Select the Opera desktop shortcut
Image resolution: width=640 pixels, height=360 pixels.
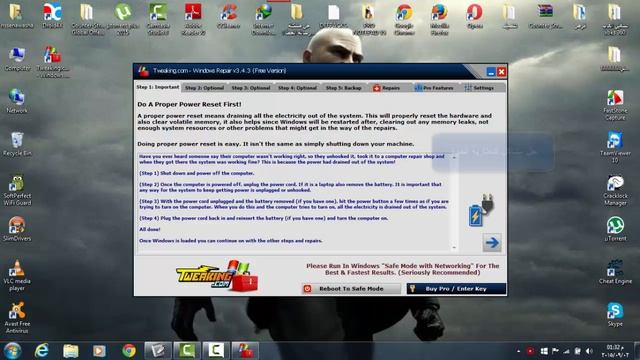coord(475,16)
